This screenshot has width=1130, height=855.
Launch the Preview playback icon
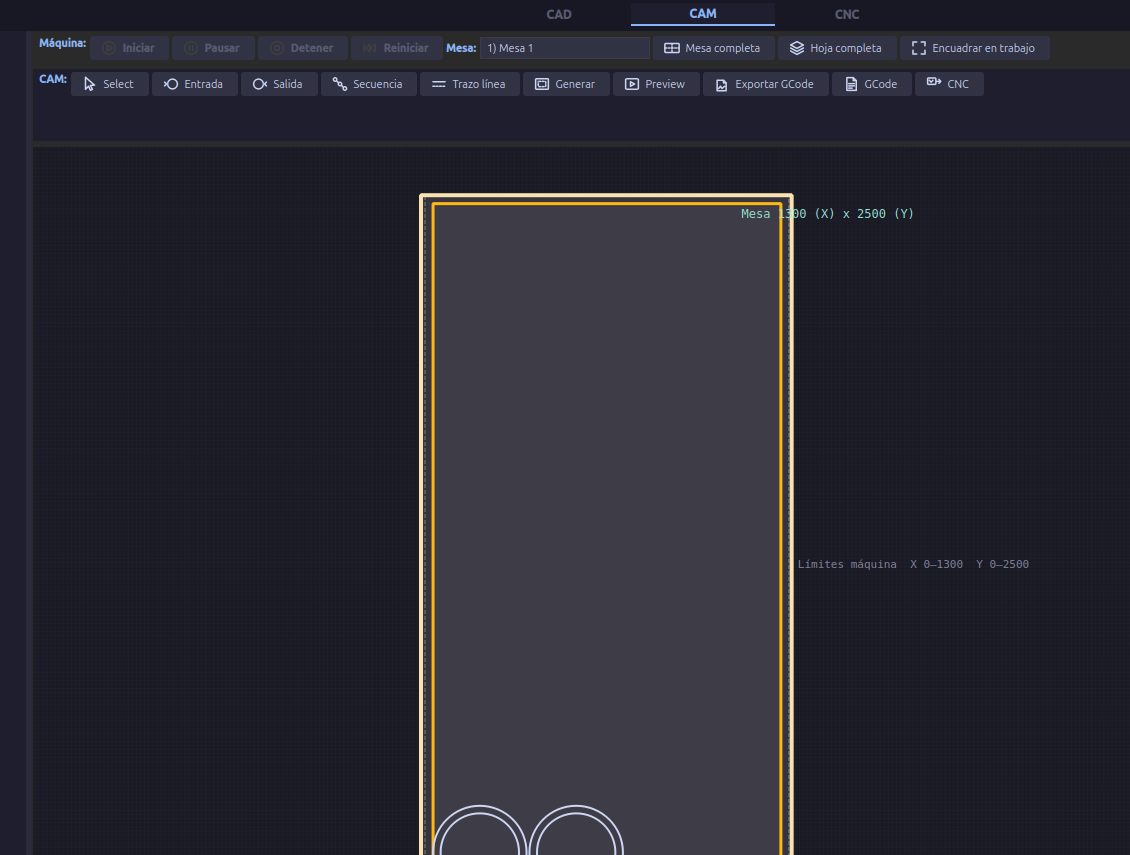632,84
